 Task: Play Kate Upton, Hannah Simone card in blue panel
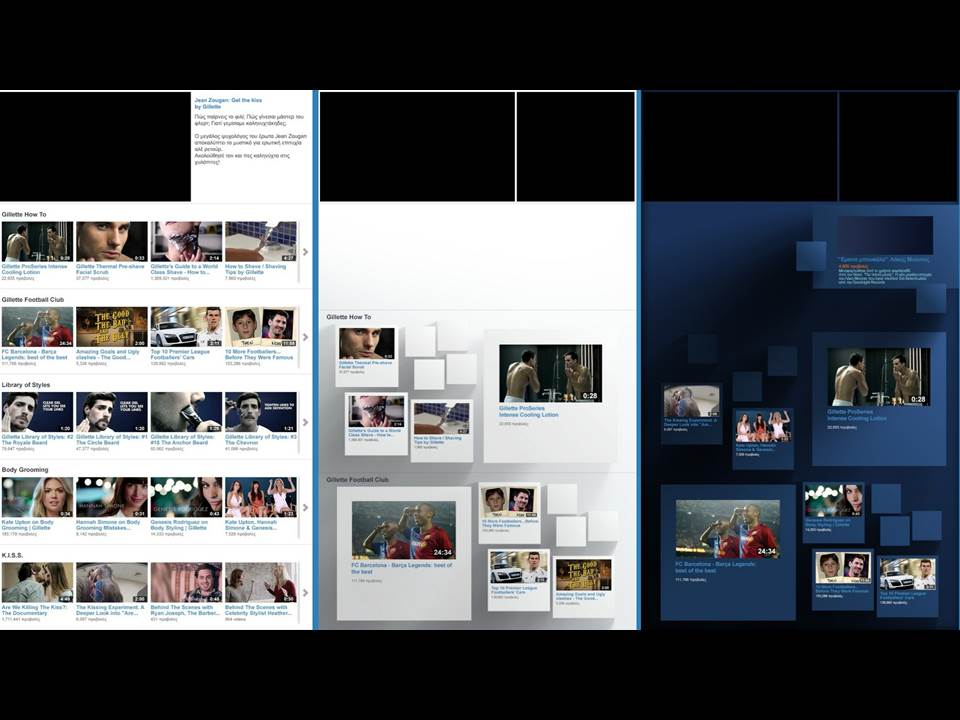tap(763, 427)
